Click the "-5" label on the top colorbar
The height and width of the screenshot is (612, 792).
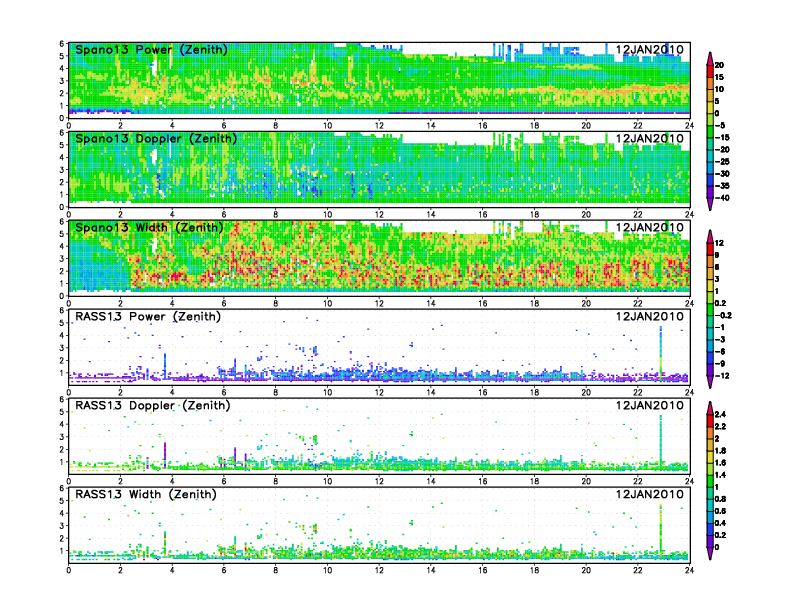coord(720,125)
